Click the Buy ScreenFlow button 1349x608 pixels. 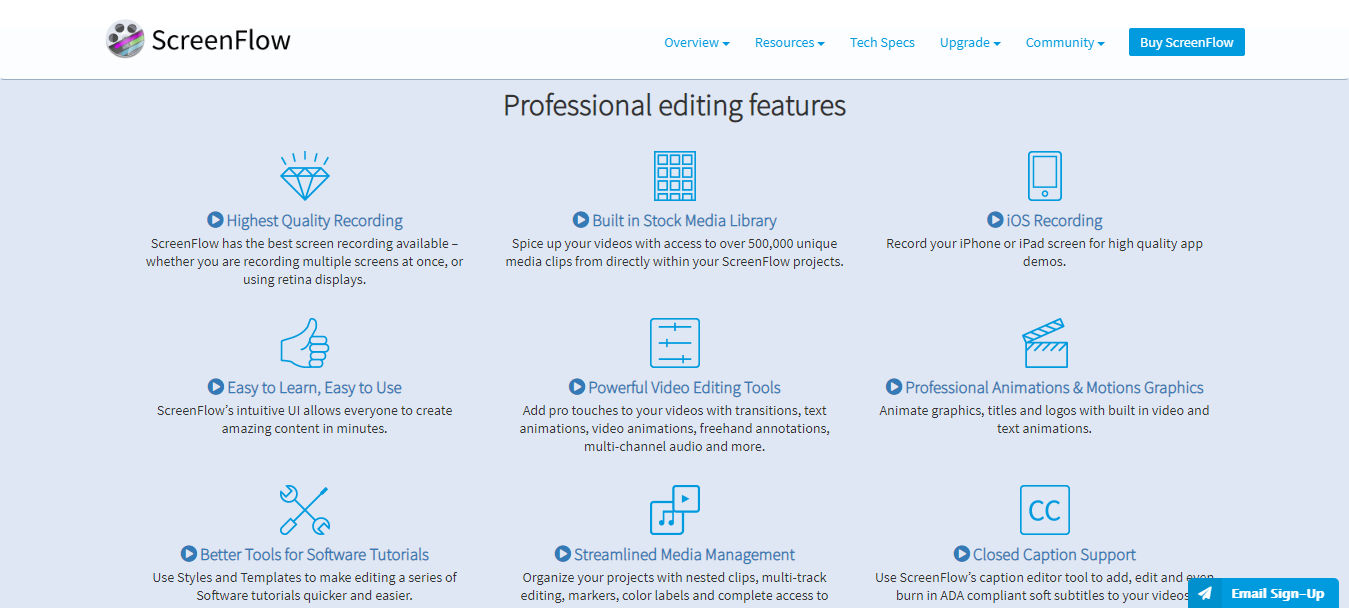(1187, 42)
